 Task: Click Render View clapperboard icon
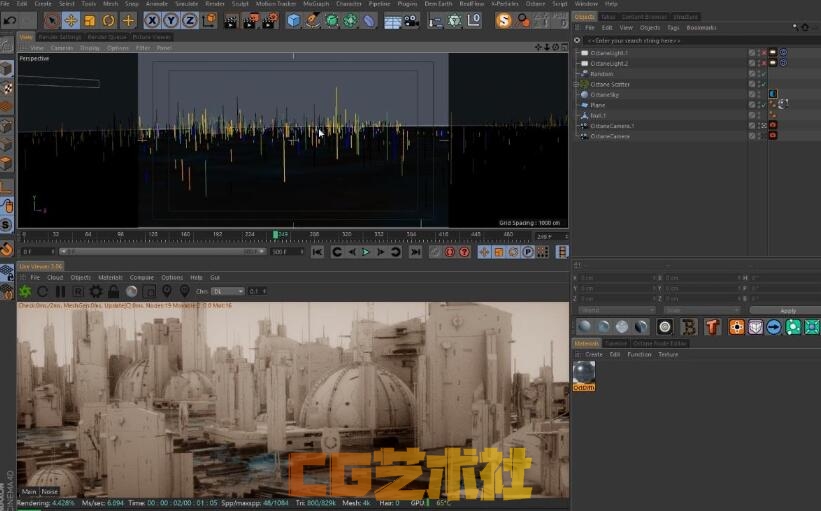click(230, 21)
